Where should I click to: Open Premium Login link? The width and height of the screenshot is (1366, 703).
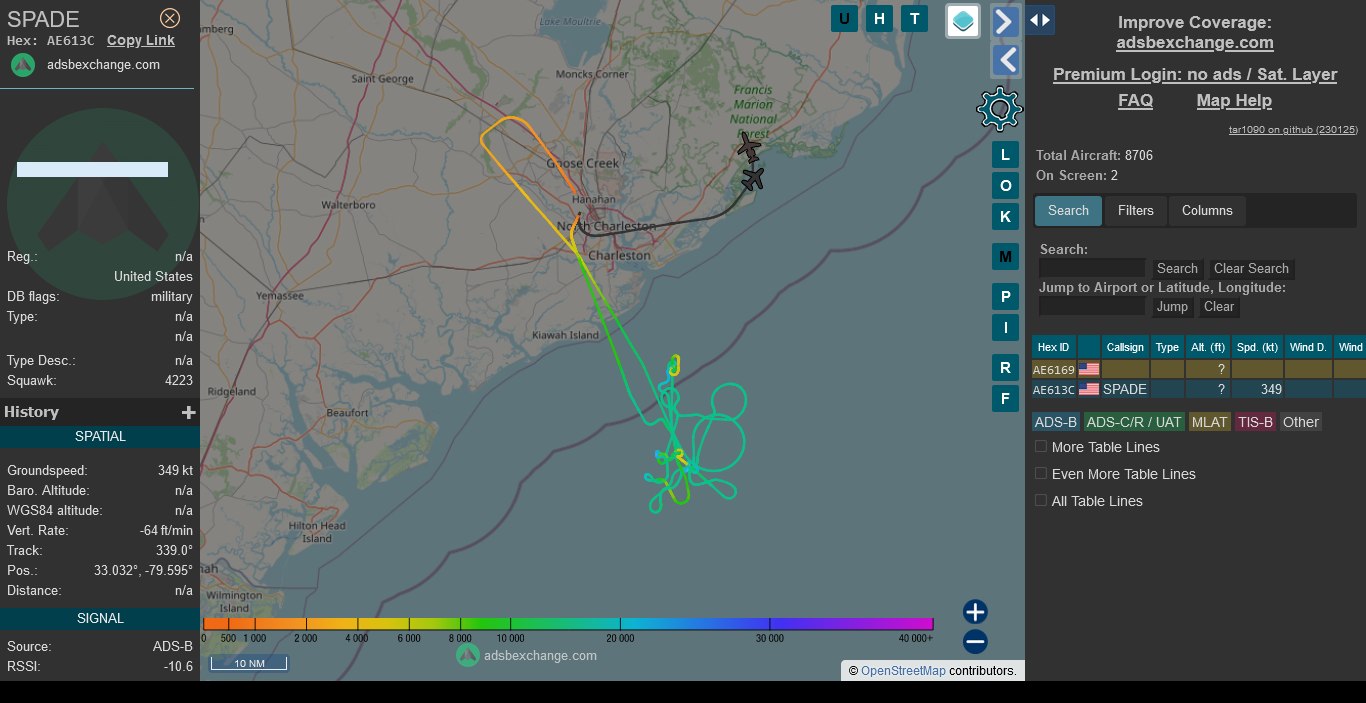1195,74
